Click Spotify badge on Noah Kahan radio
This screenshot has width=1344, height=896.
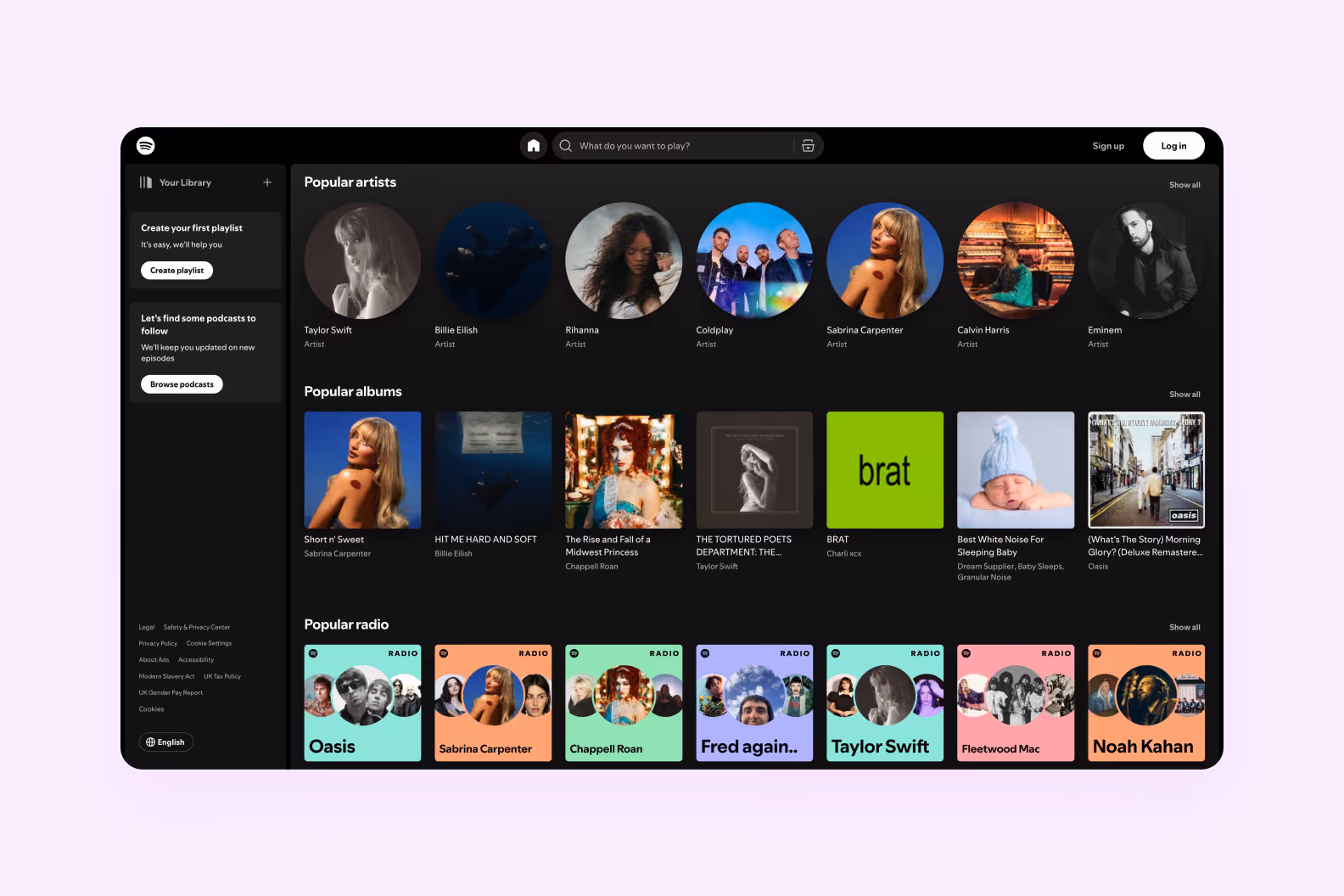pyautogui.click(x=1097, y=653)
